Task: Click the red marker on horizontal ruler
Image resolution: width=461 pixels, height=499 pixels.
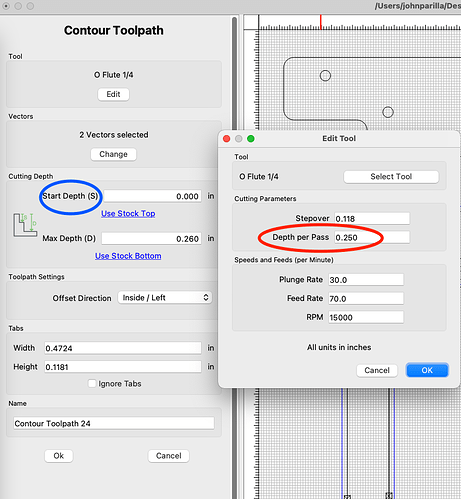Action: pos(321,22)
